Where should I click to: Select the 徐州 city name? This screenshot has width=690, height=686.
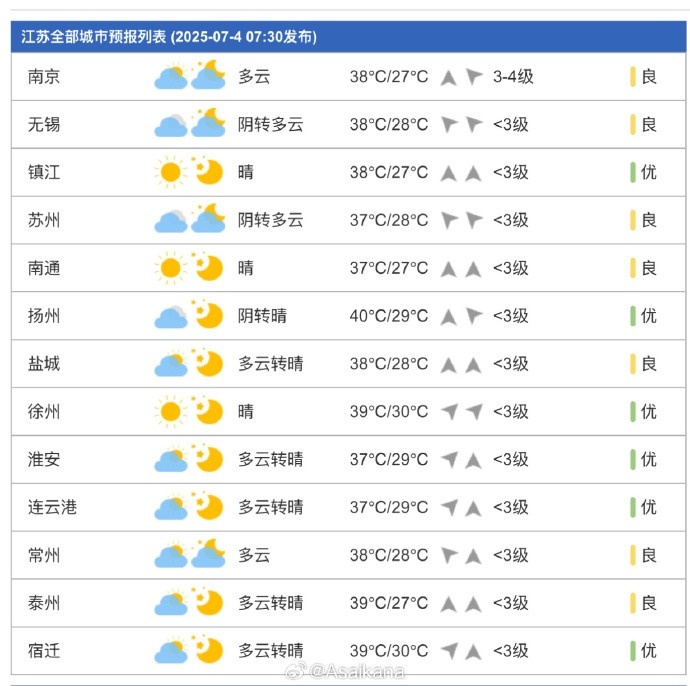44,411
